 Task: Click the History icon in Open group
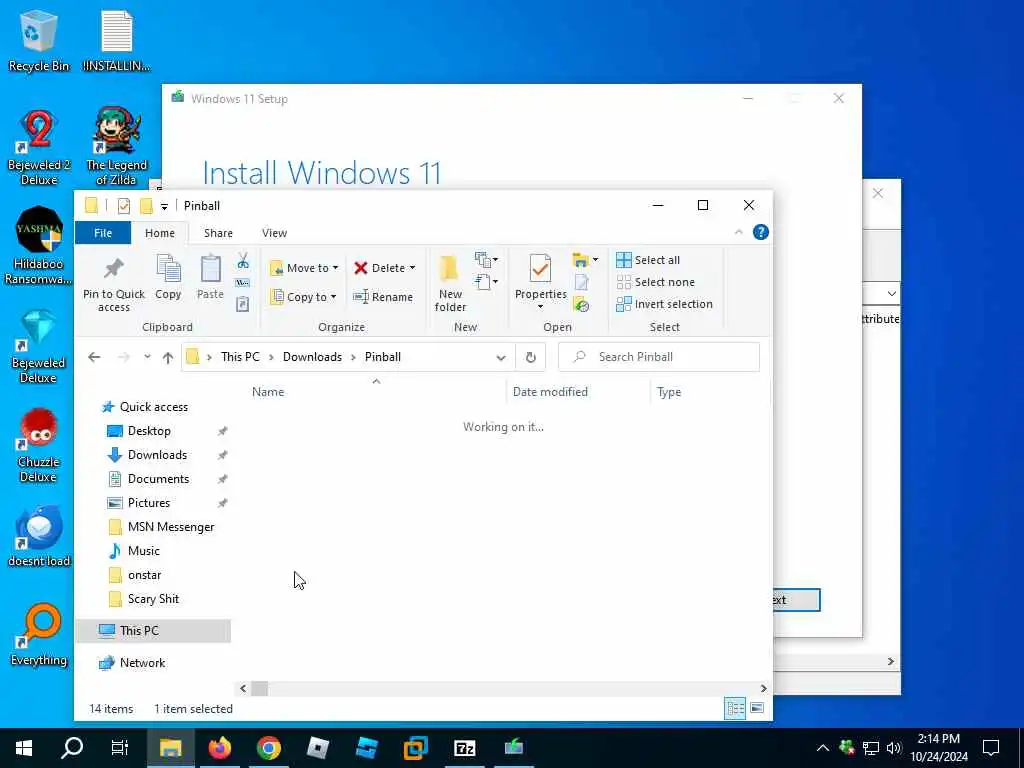[581, 304]
